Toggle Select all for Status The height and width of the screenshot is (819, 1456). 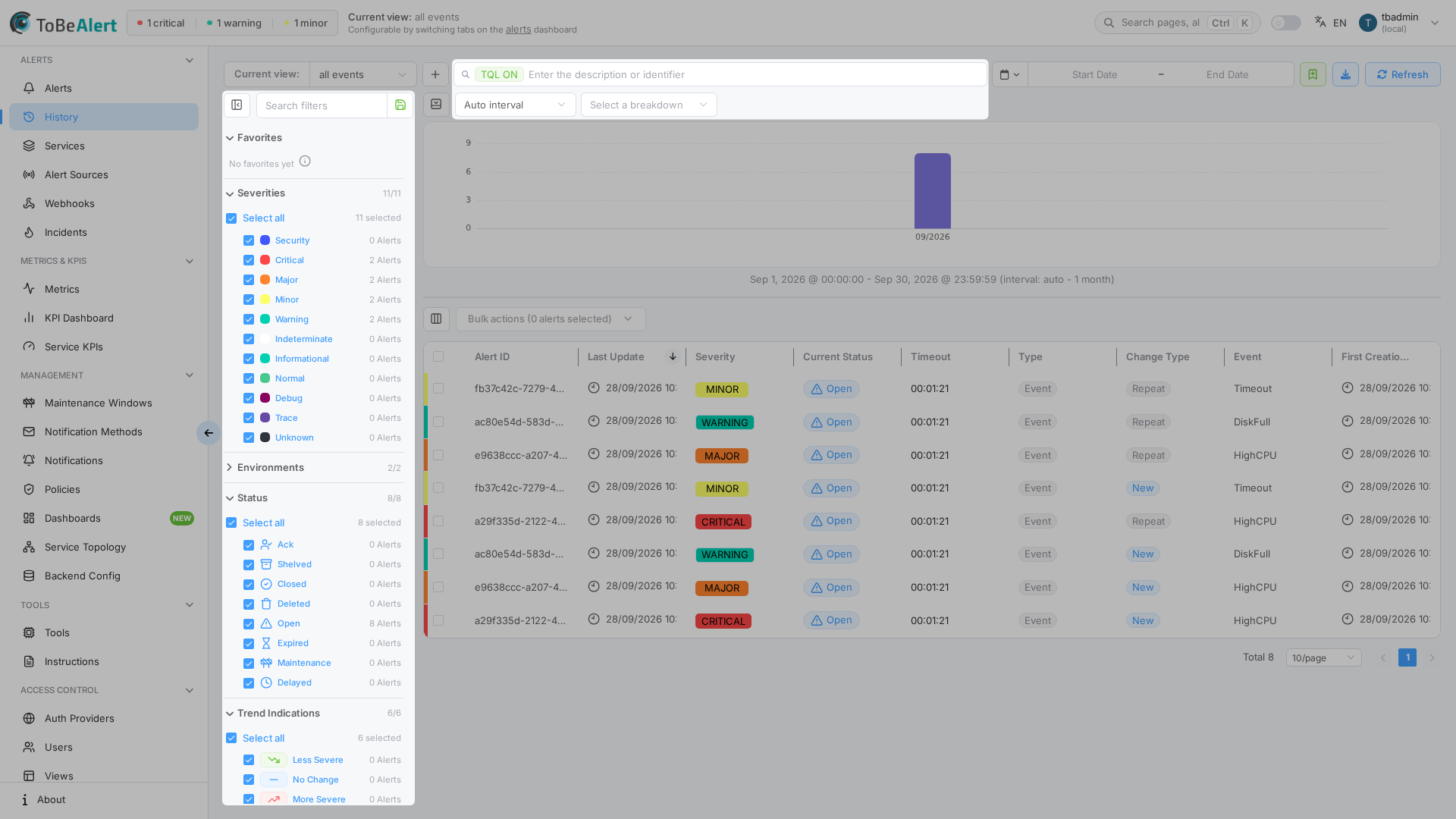231,523
